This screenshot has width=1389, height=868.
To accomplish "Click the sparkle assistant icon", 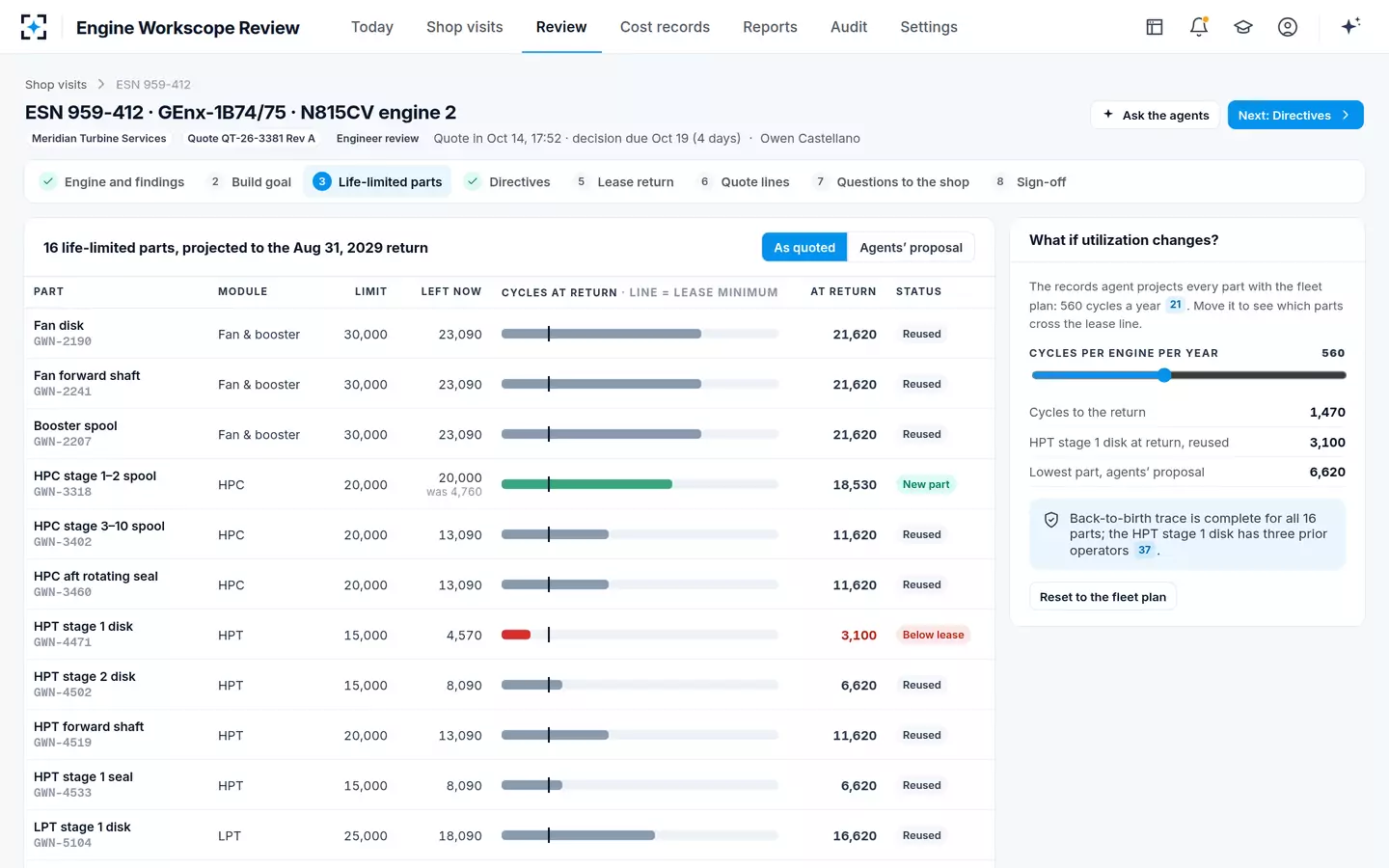I will (1350, 26).
